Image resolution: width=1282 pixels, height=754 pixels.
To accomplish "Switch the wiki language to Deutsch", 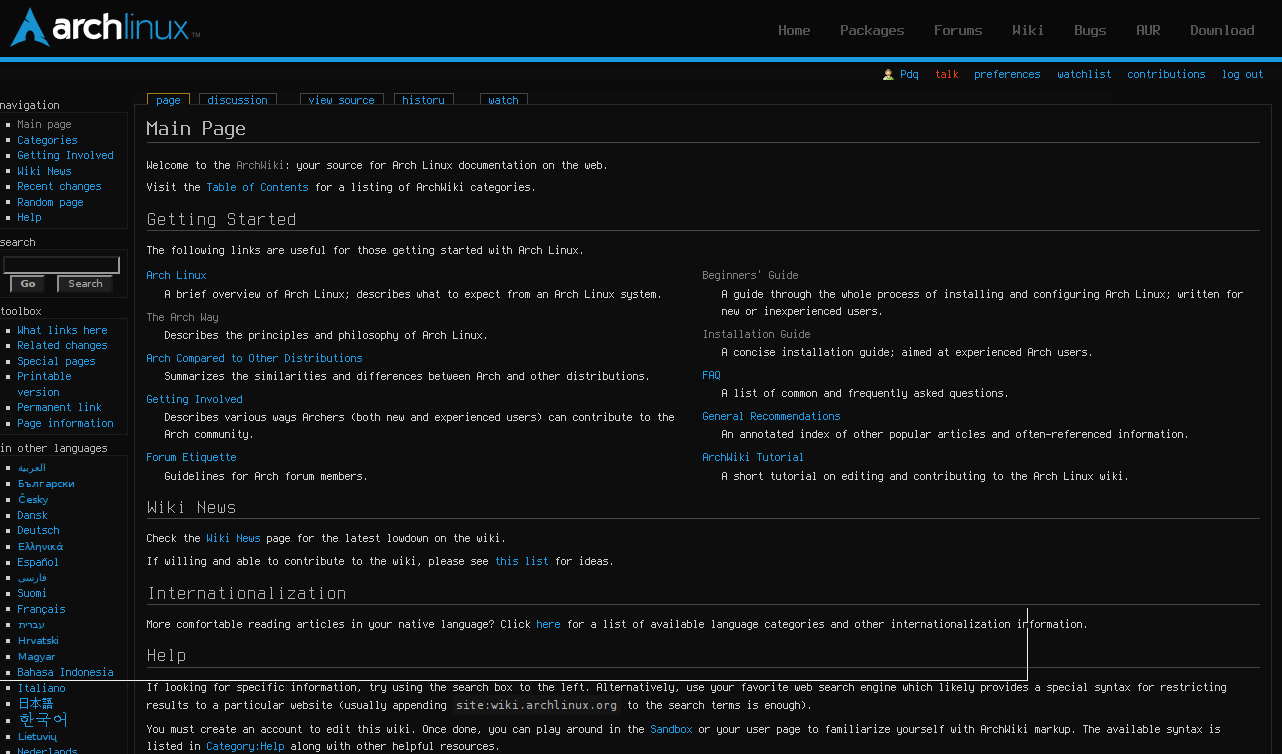I will tap(37, 530).
